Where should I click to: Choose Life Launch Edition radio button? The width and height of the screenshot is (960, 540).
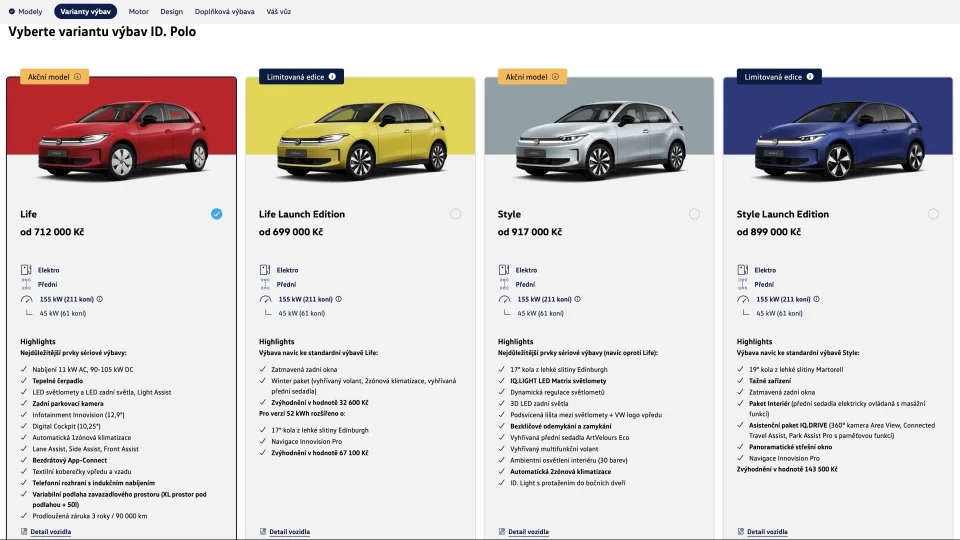[456, 214]
